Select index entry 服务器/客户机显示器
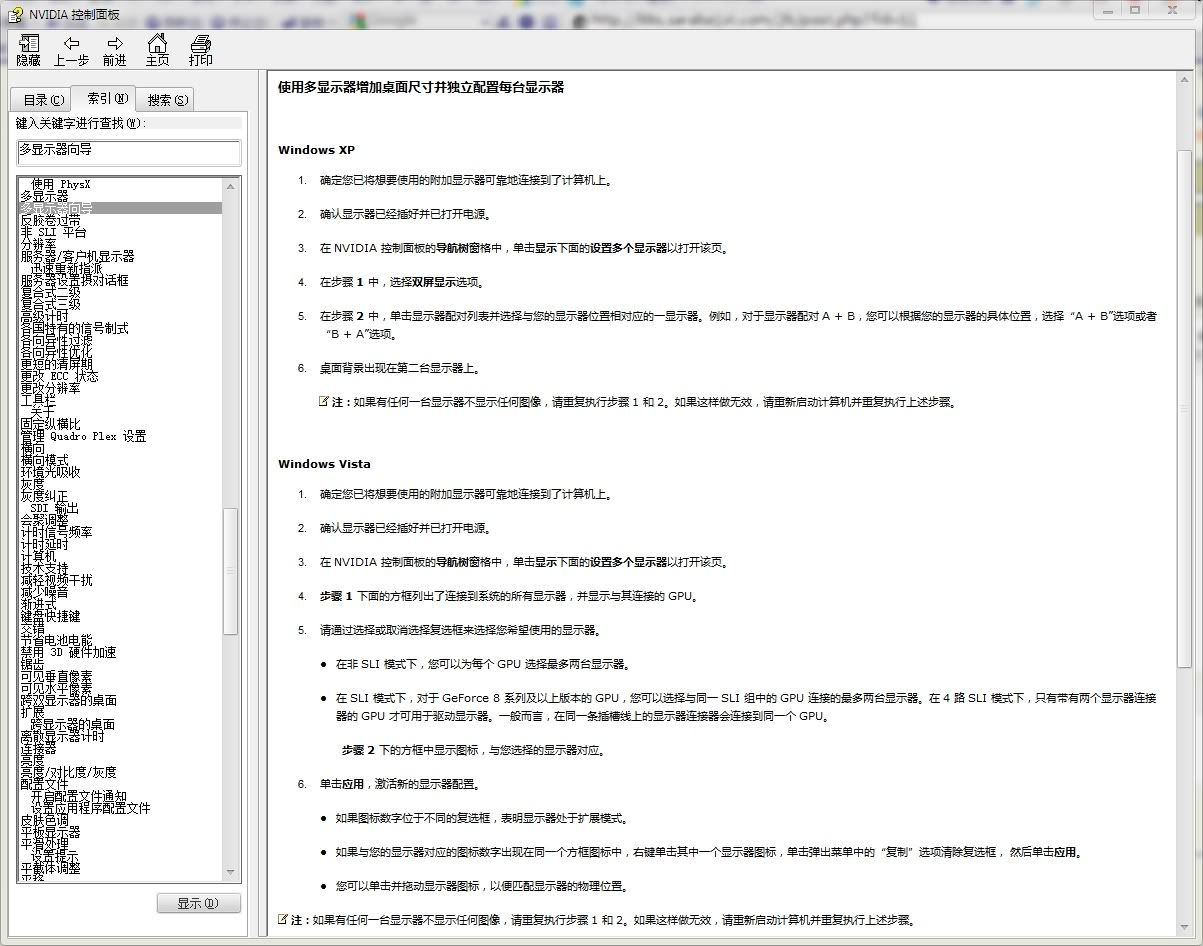The height and width of the screenshot is (946, 1203). pyautogui.click(x=77, y=257)
